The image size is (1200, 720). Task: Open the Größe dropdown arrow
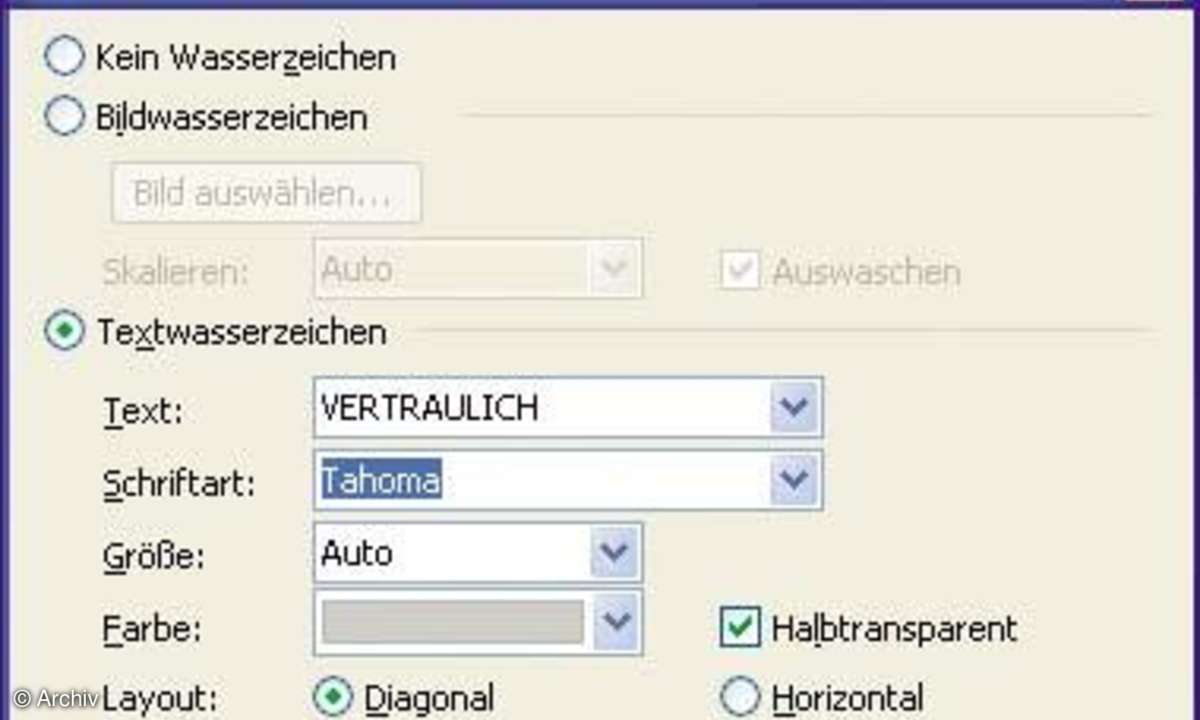[x=614, y=552]
